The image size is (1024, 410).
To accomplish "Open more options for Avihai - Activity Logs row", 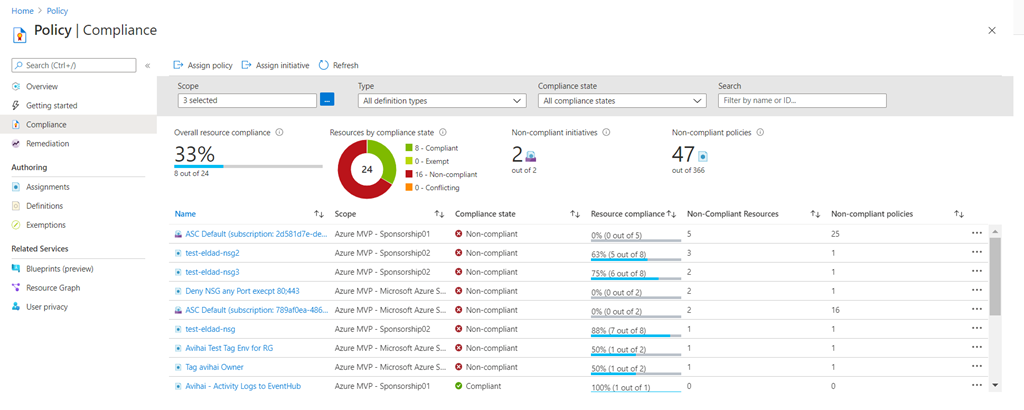I will click(976, 386).
